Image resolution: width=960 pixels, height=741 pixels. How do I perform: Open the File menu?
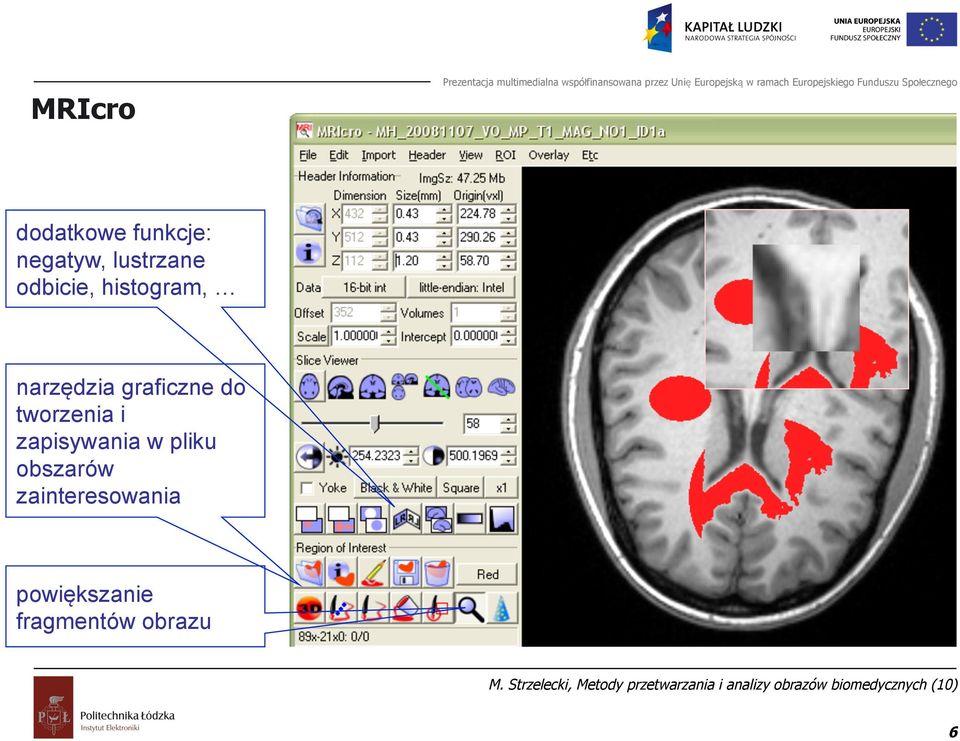coord(307,155)
